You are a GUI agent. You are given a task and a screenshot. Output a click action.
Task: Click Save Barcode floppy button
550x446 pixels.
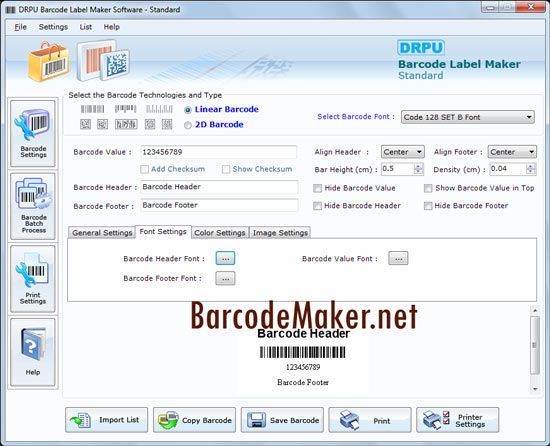(x=282, y=420)
